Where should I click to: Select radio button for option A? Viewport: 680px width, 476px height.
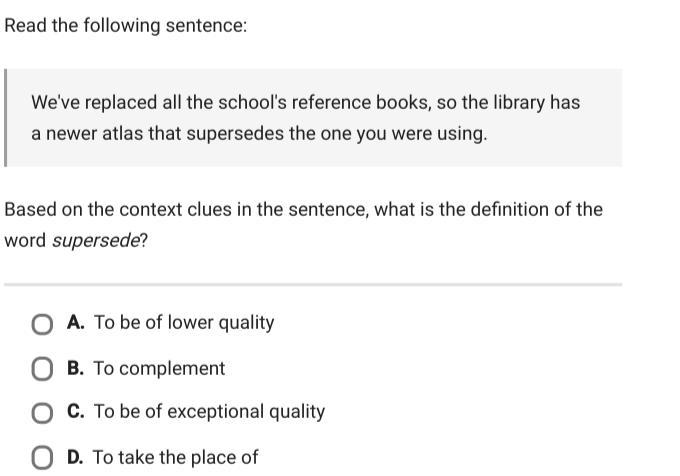(x=42, y=325)
